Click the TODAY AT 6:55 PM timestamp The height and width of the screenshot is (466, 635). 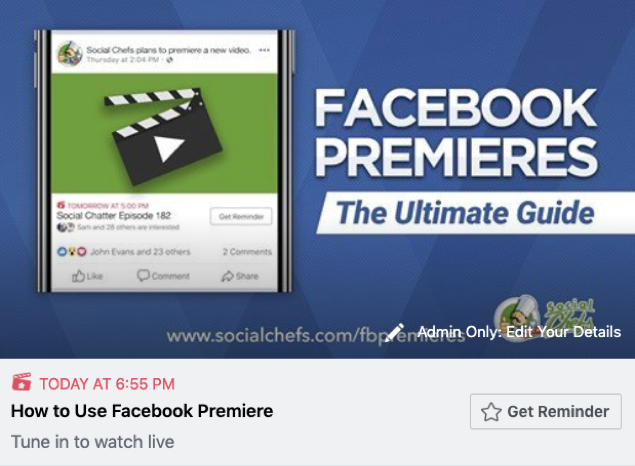coord(107,384)
